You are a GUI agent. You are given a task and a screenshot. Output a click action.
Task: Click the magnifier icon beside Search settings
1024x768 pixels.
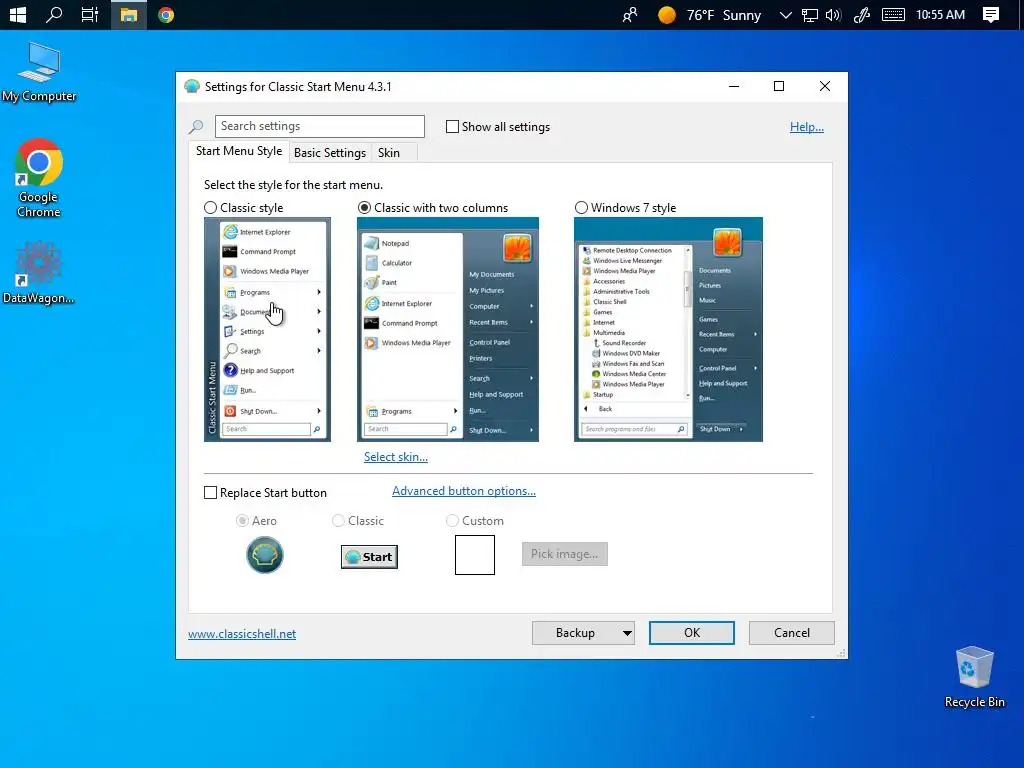point(196,127)
